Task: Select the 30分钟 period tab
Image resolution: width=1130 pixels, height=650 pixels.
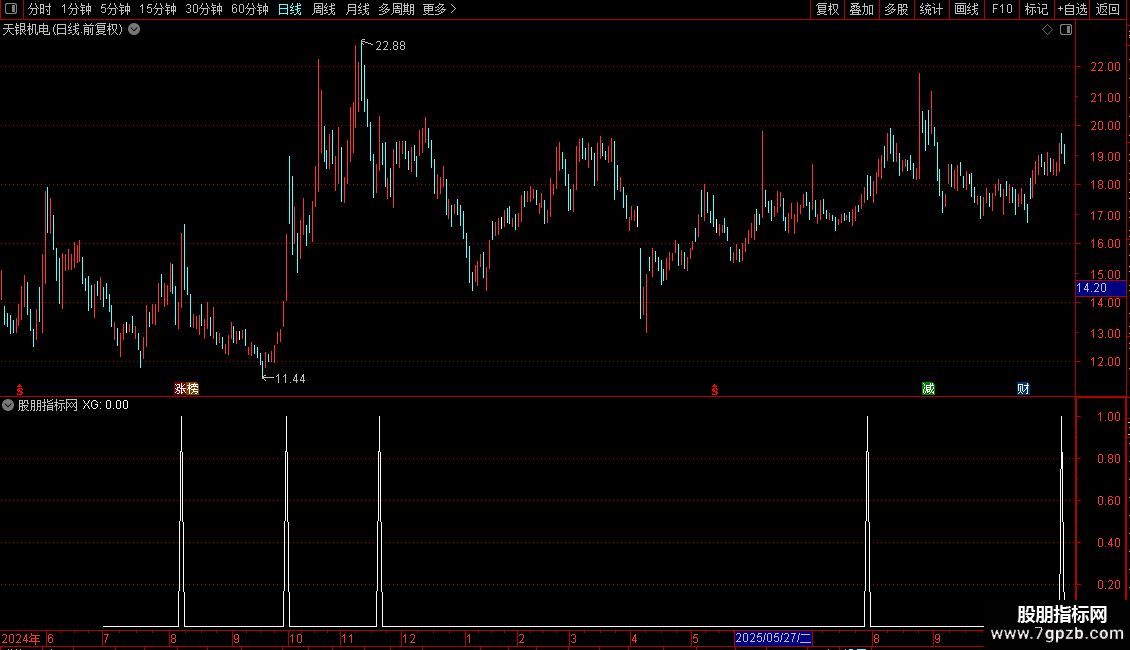Action: click(x=204, y=9)
